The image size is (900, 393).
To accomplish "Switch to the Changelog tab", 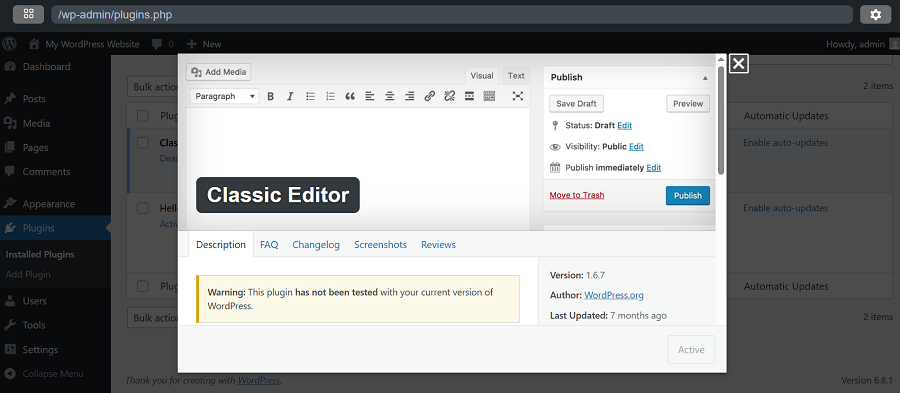I will point(316,244).
